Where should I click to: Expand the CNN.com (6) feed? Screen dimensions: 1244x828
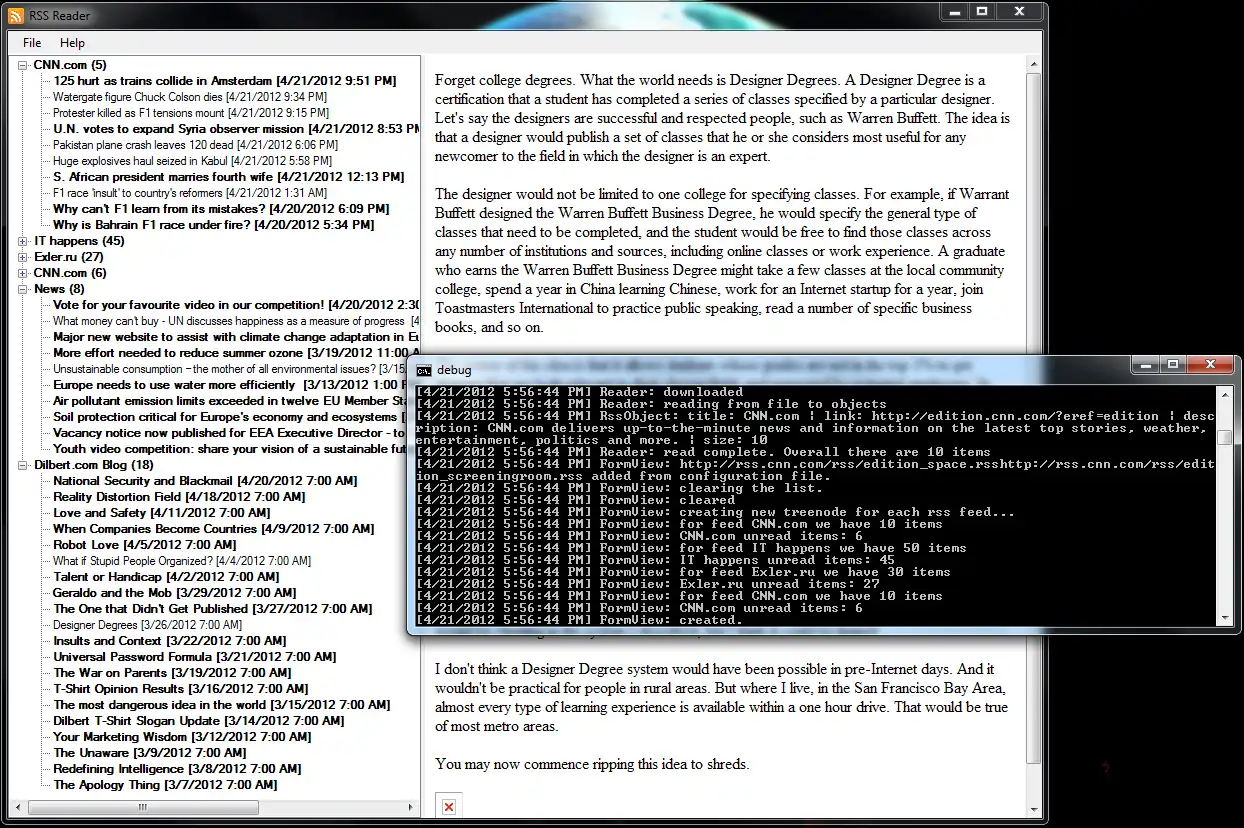(x=24, y=273)
